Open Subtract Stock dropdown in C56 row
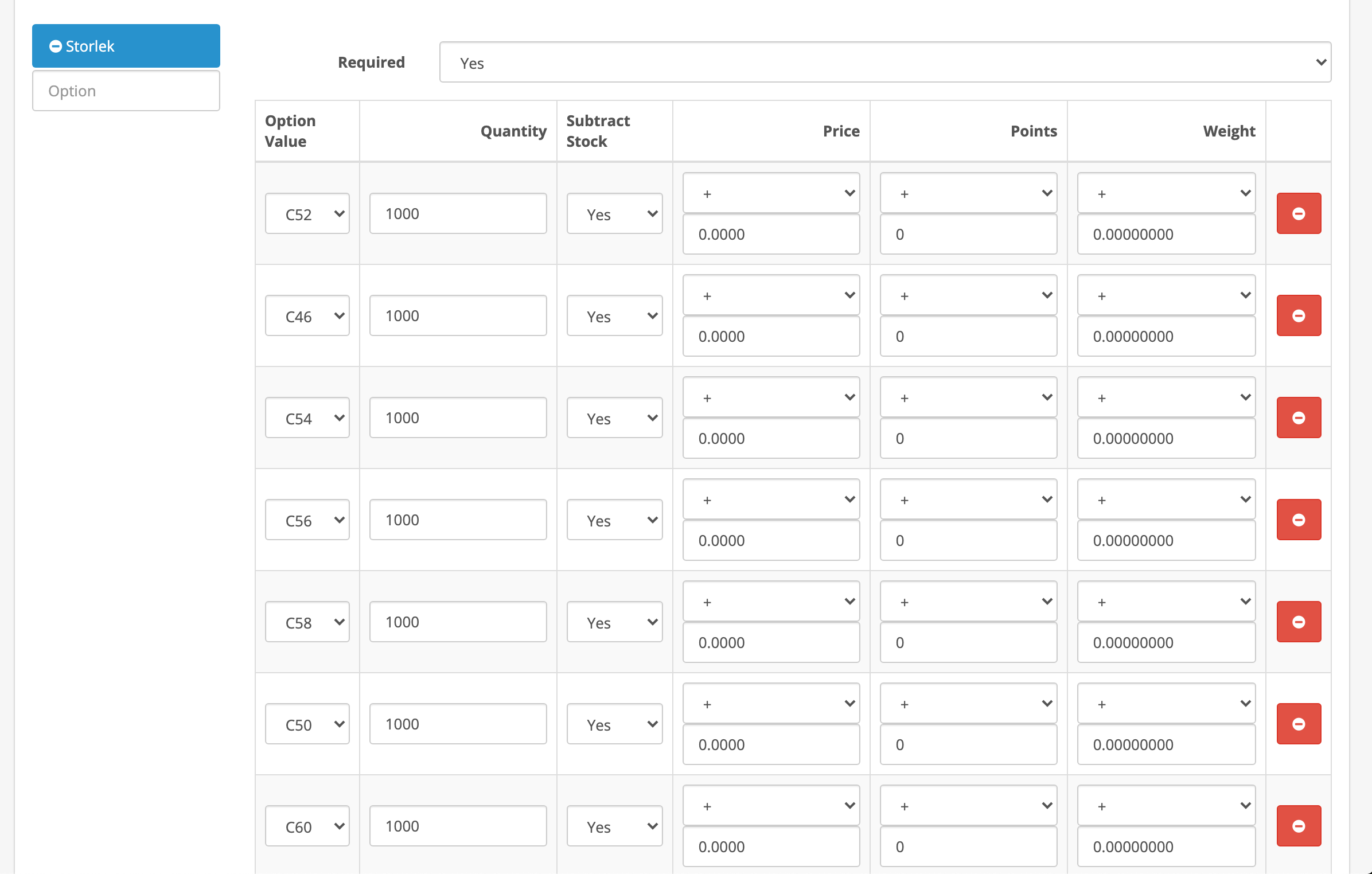Viewport: 1372px width, 874px height. tap(615, 520)
